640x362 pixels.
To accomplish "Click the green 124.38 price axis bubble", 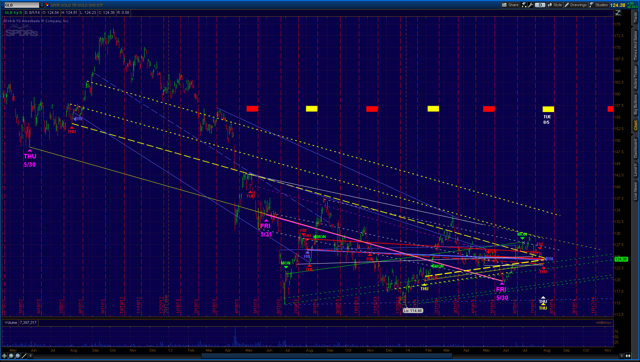I will click(620, 259).
